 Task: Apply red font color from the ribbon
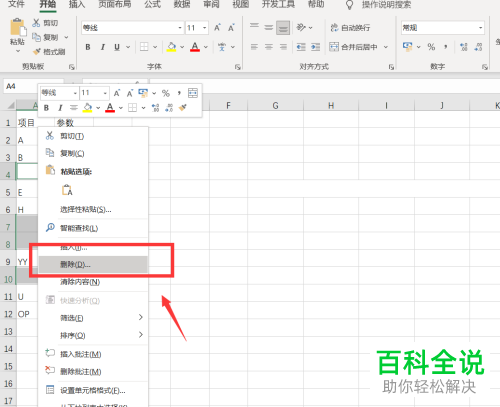click(x=195, y=47)
